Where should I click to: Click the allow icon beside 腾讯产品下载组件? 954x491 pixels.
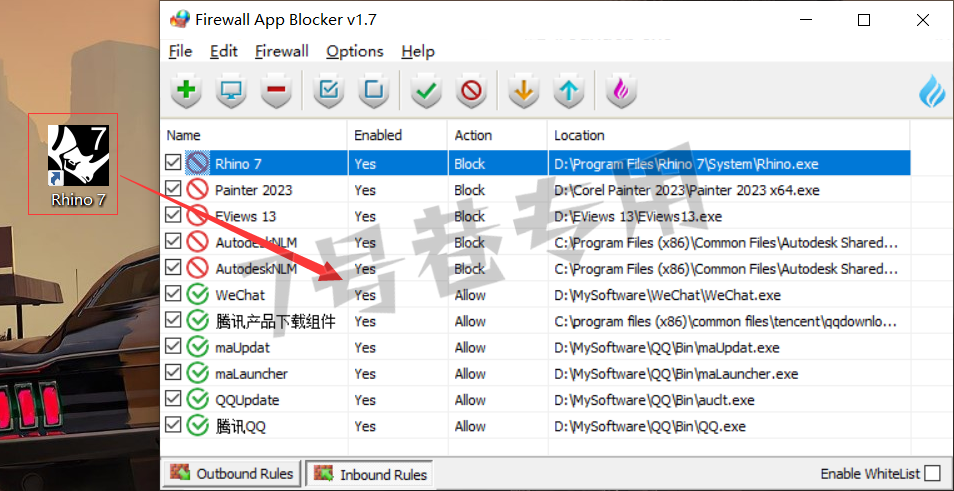(197, 321)
